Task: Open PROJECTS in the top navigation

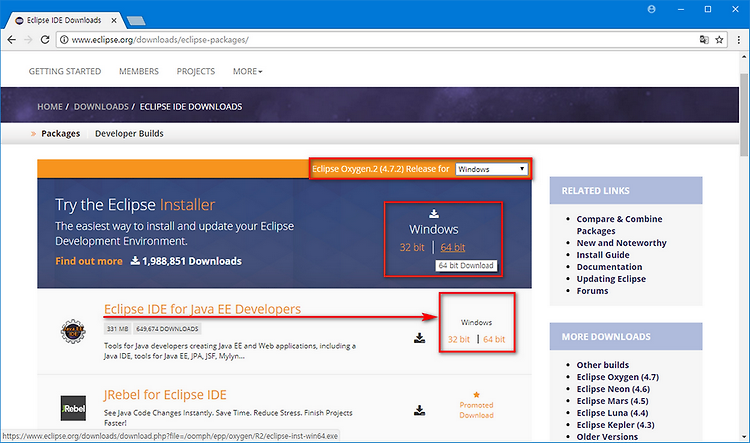Action: click(x=196, y=71)
